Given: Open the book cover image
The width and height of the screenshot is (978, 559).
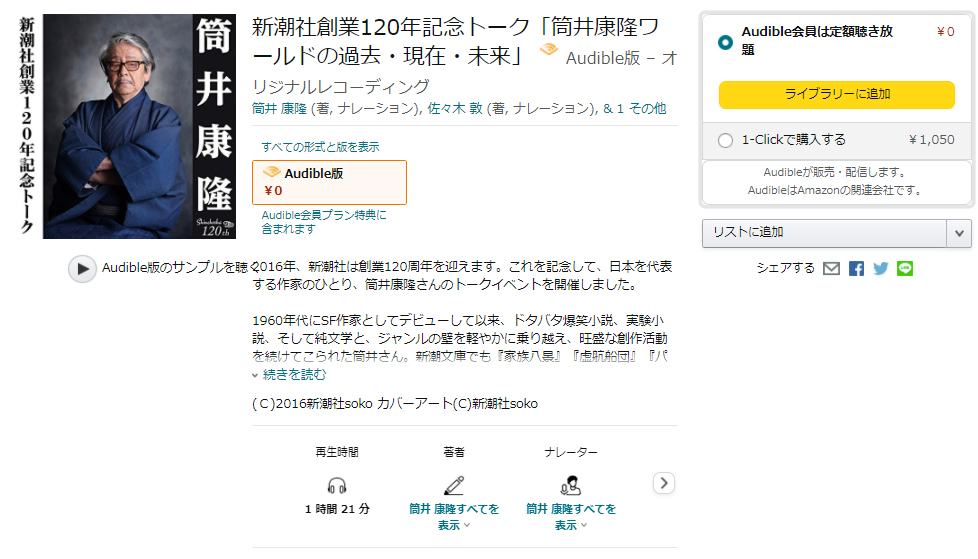Looking at the screenshot, I should (127, 127).
